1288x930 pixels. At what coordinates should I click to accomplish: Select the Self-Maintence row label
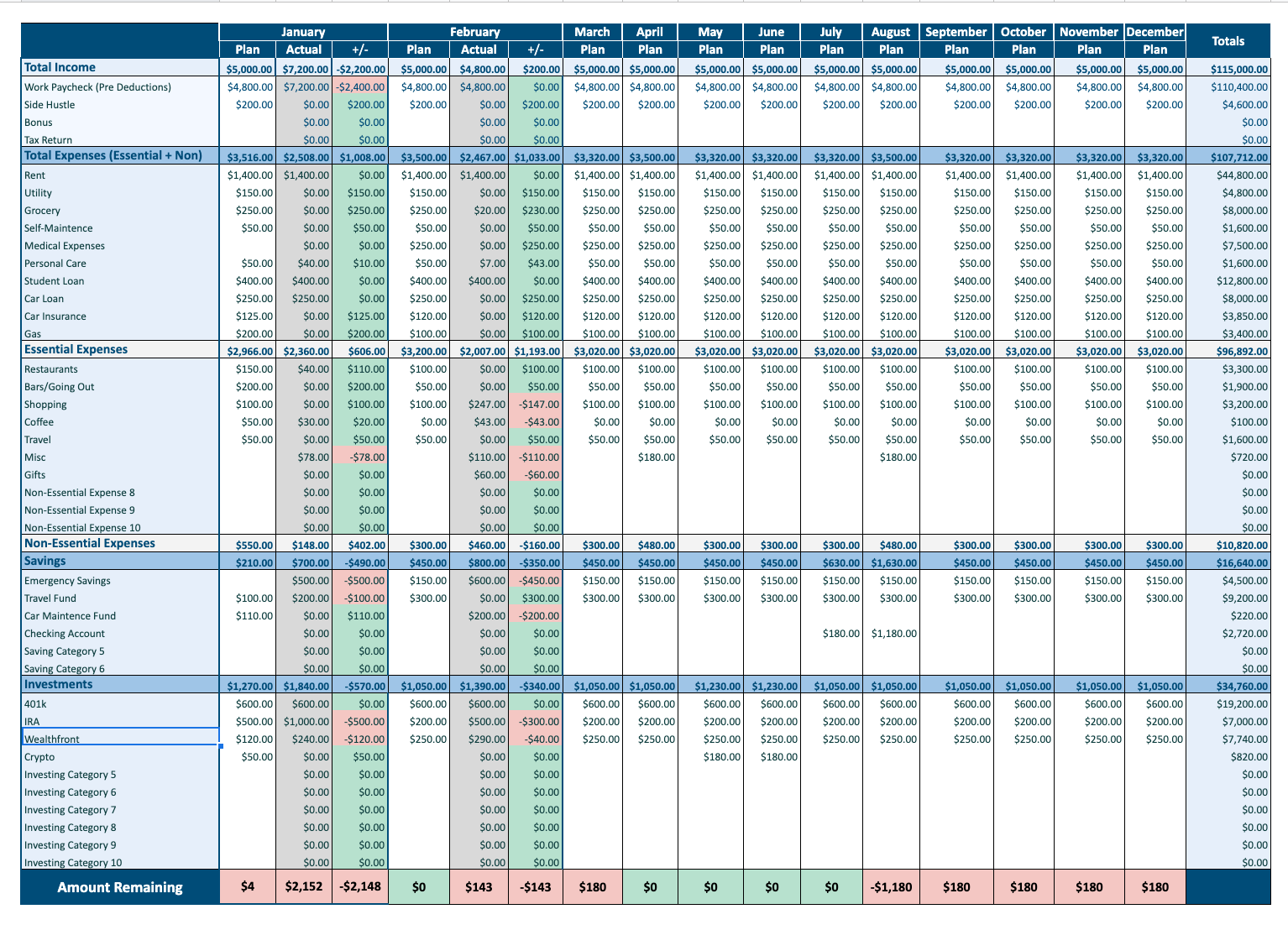click(59, 228)
